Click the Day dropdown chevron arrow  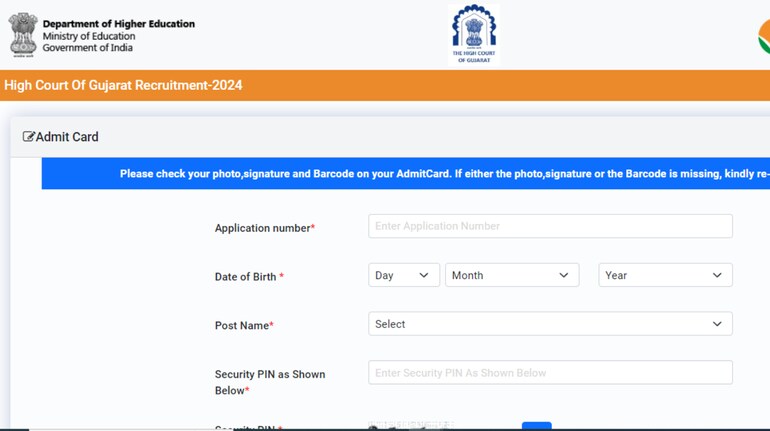click(x=424, y=276)
